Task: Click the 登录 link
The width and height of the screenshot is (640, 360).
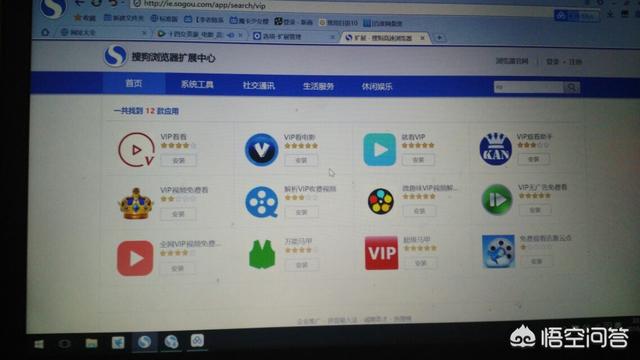Action: click(x=552, y=62)
